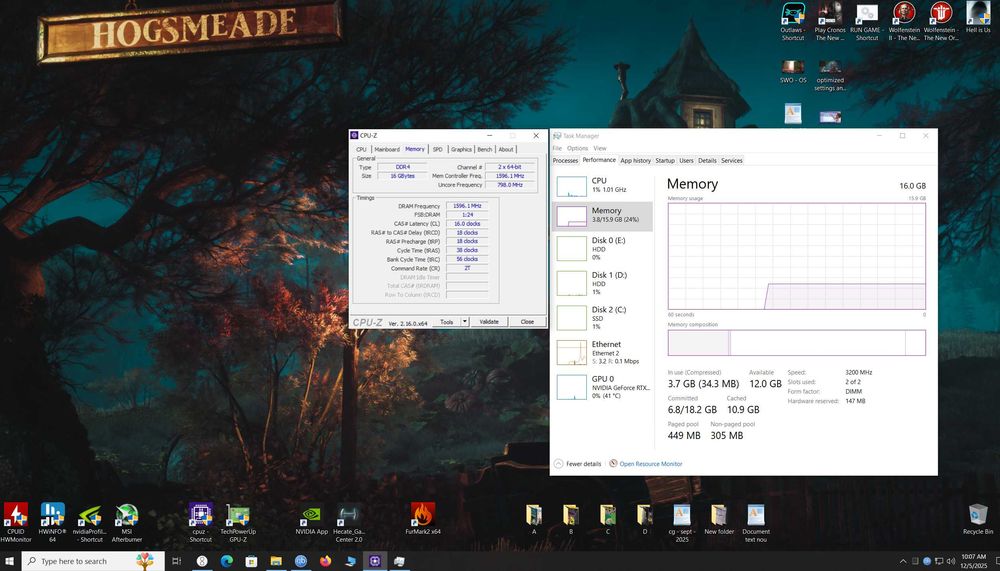Image resolution: width=1000 pixels, height=571 pixels.
Task: Switch to the SPD tab in CPU-Z
Action: [438, 149]
